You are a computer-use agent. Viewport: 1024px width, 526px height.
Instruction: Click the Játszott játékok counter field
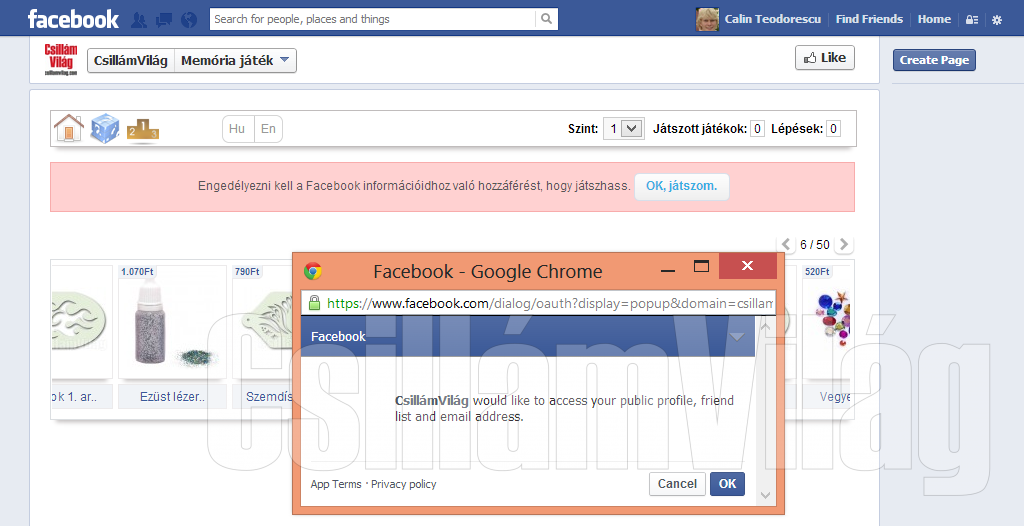[x=757, y=129]
